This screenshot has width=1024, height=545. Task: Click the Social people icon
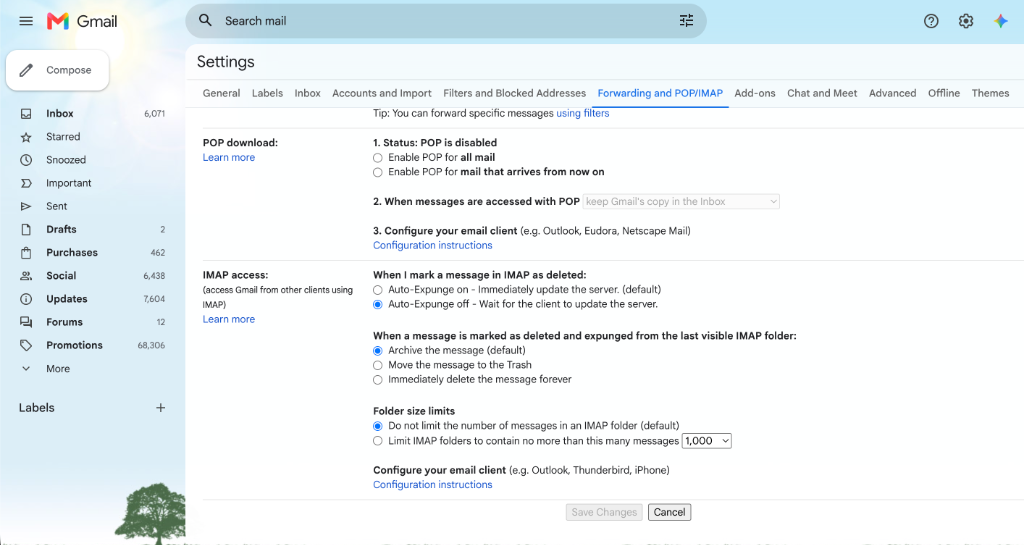(x=26, y=276)
